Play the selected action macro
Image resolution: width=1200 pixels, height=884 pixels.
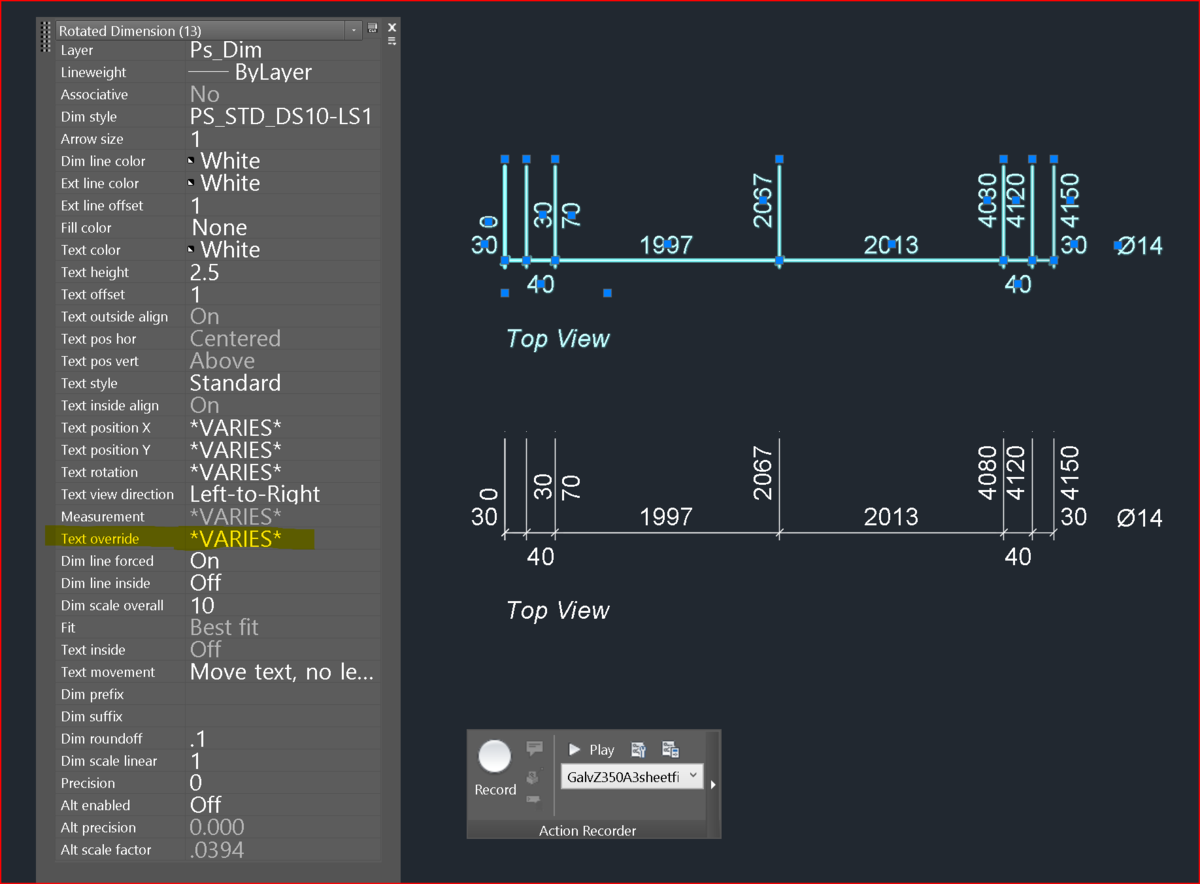(591, 749)
